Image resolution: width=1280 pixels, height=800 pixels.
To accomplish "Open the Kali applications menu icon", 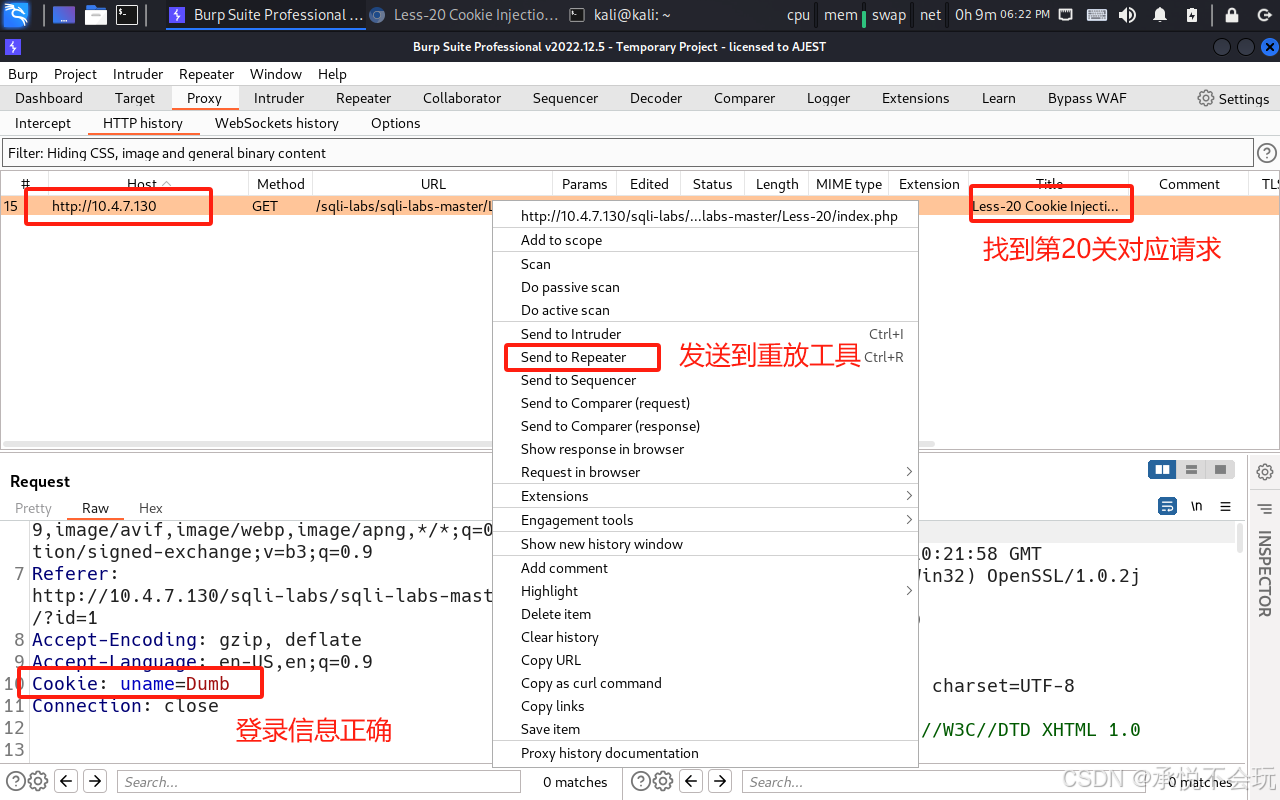I will tap(16, 14).
